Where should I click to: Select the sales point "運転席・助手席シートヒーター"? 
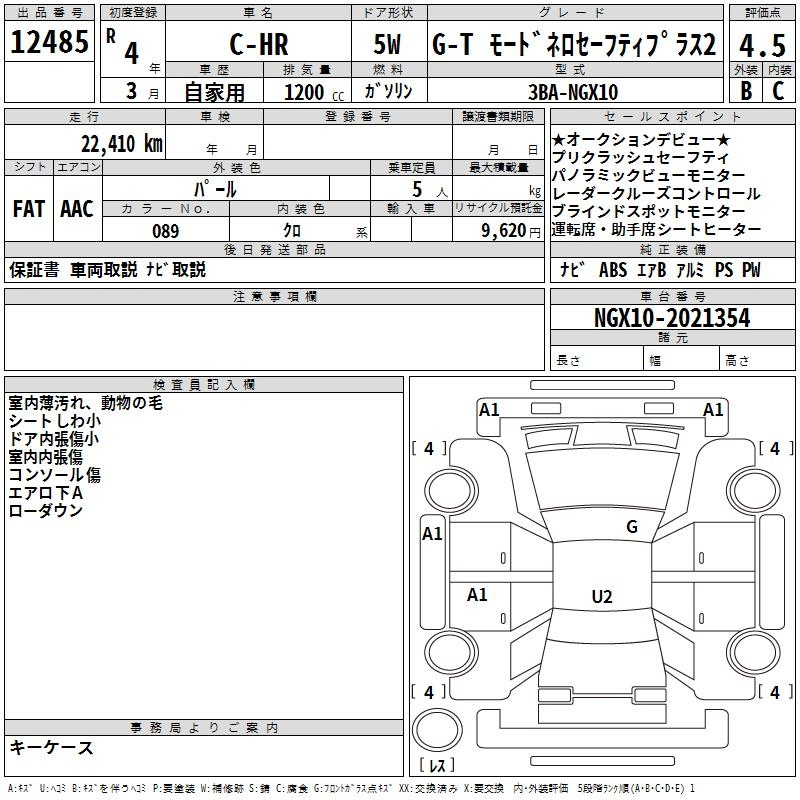(656, 229)
